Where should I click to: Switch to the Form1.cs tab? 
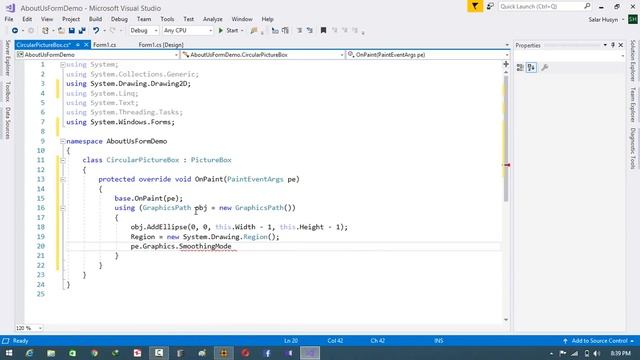click(x=104, y=45)
